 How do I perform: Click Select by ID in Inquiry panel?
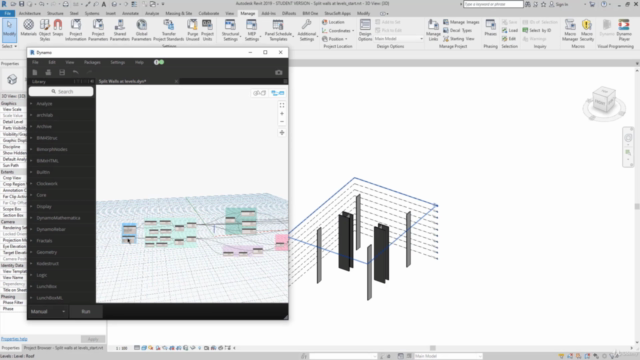537,30
